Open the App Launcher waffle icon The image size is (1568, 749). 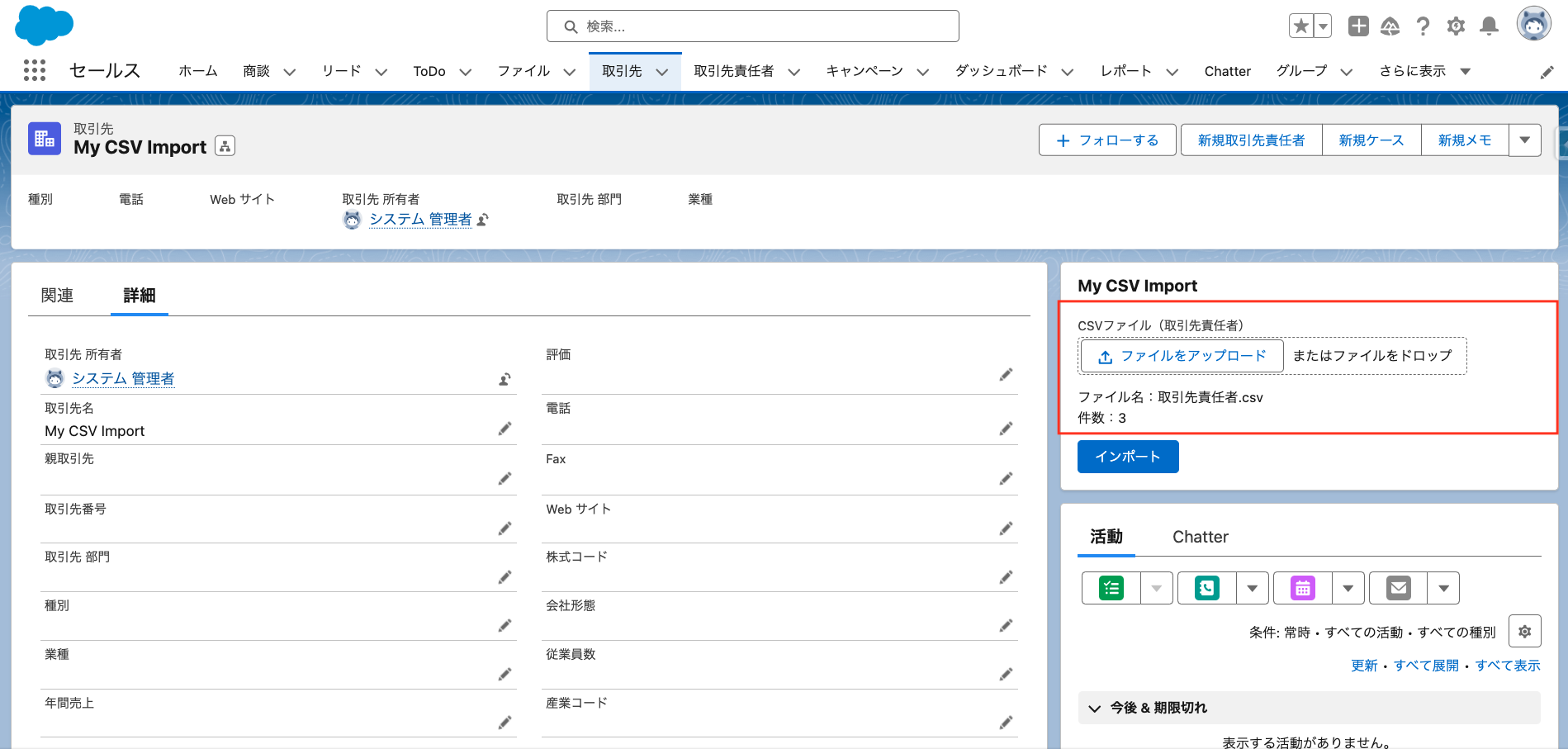[x=34, y=70]
